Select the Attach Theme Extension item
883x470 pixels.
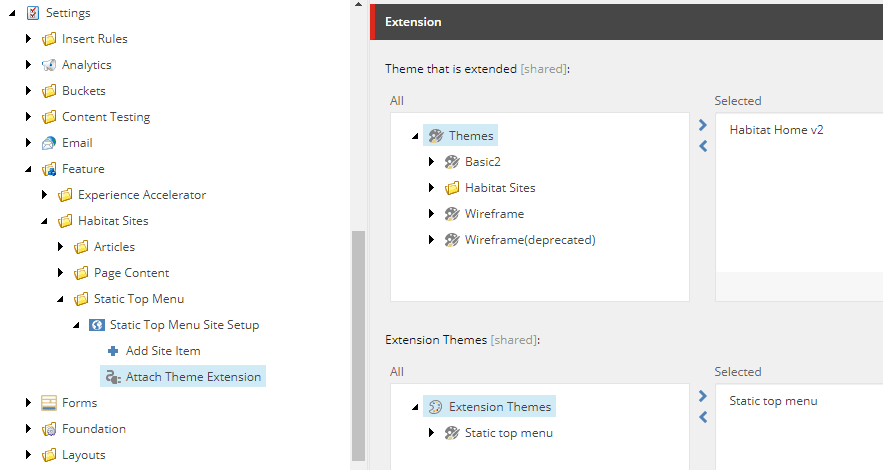(193, 377)
